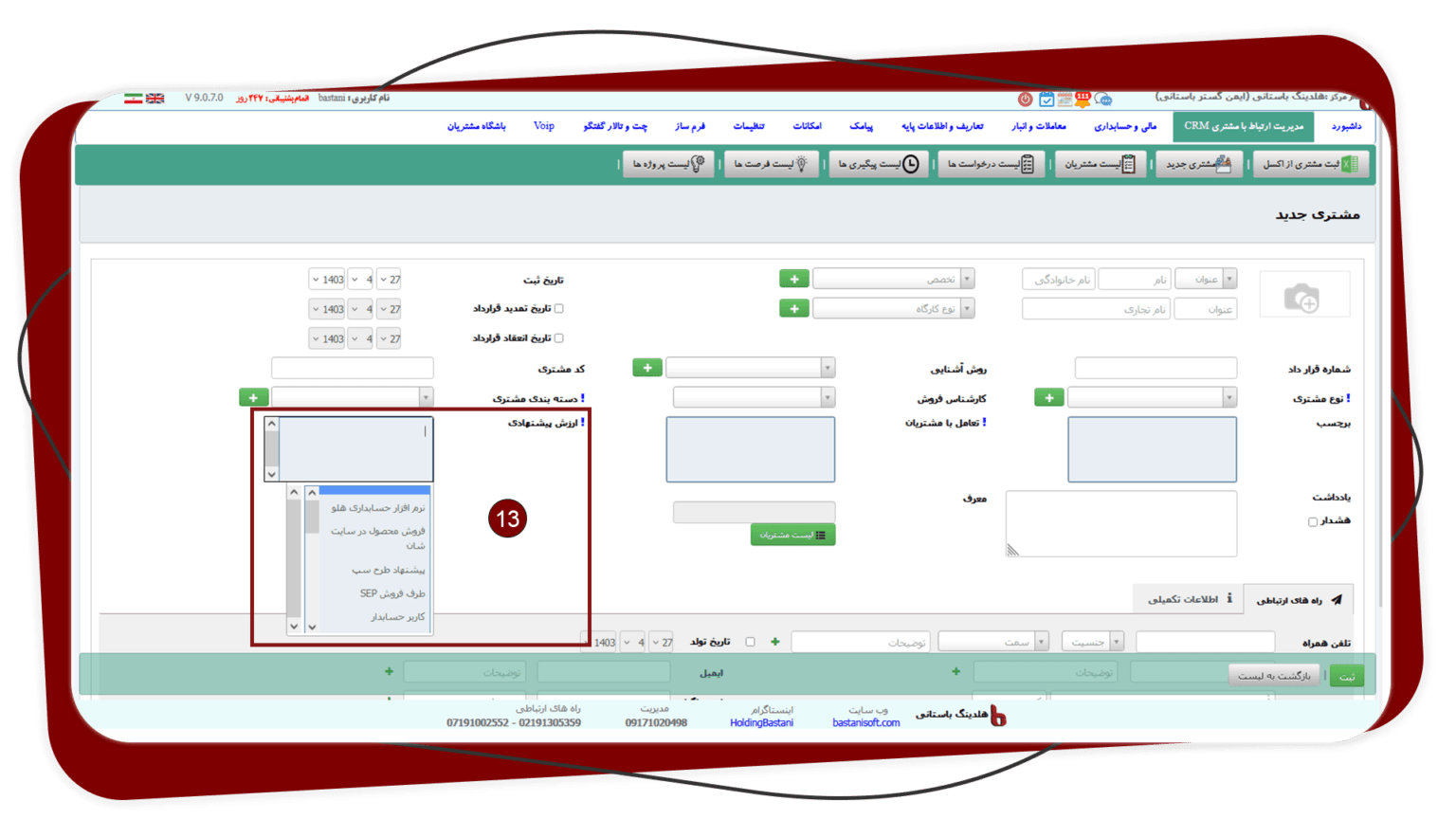Click the Bastani holding logo in footer

point(997,716)
